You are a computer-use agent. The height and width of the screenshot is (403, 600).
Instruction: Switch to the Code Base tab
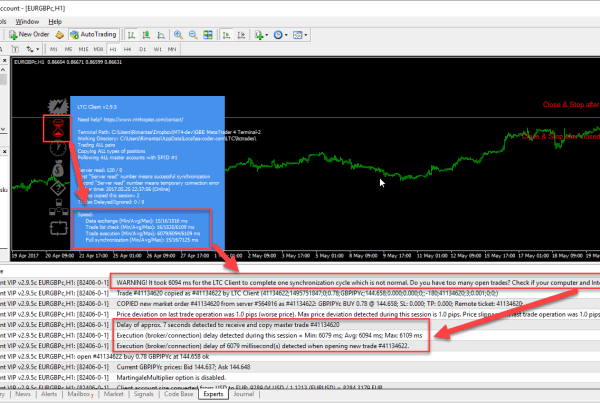click(x=178, y=394)
